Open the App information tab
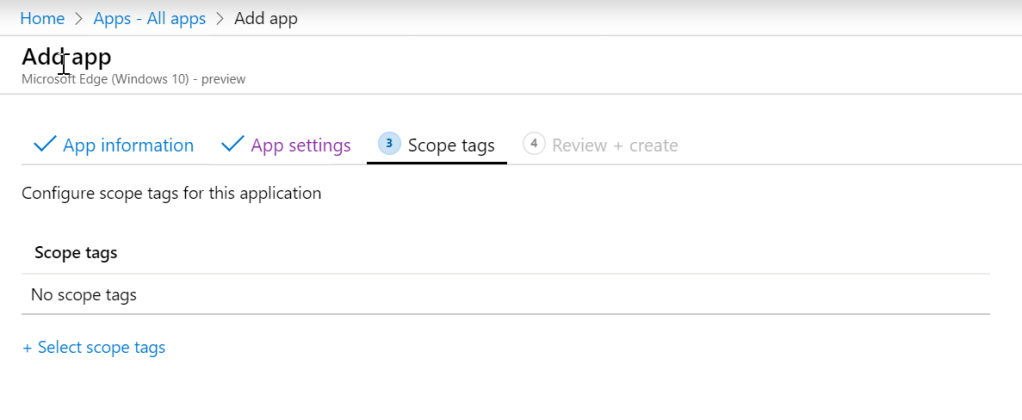The width and height of the screenshot is (1022, 420). (x=128, y=145)
